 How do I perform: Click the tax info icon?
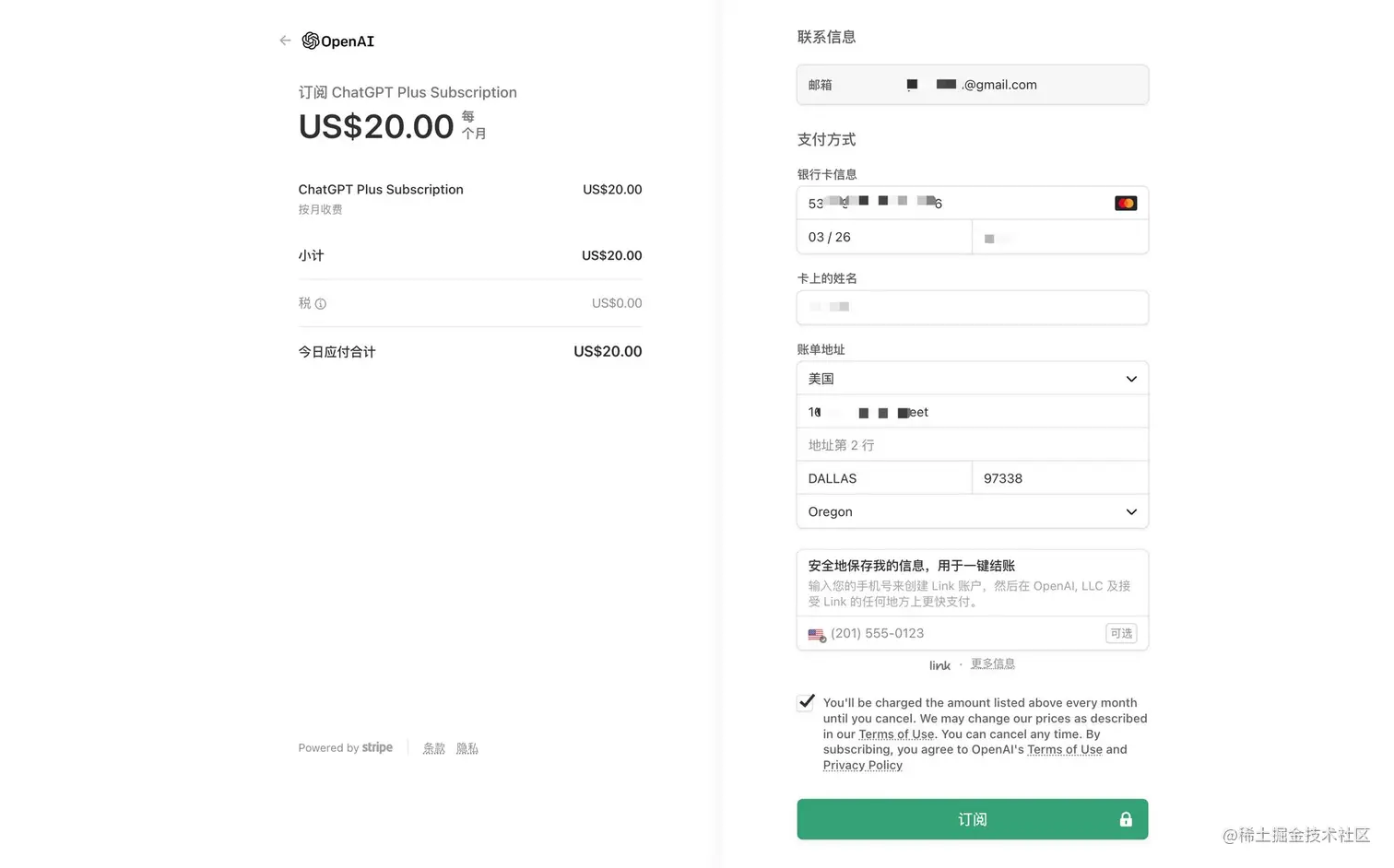coord(321,303)
